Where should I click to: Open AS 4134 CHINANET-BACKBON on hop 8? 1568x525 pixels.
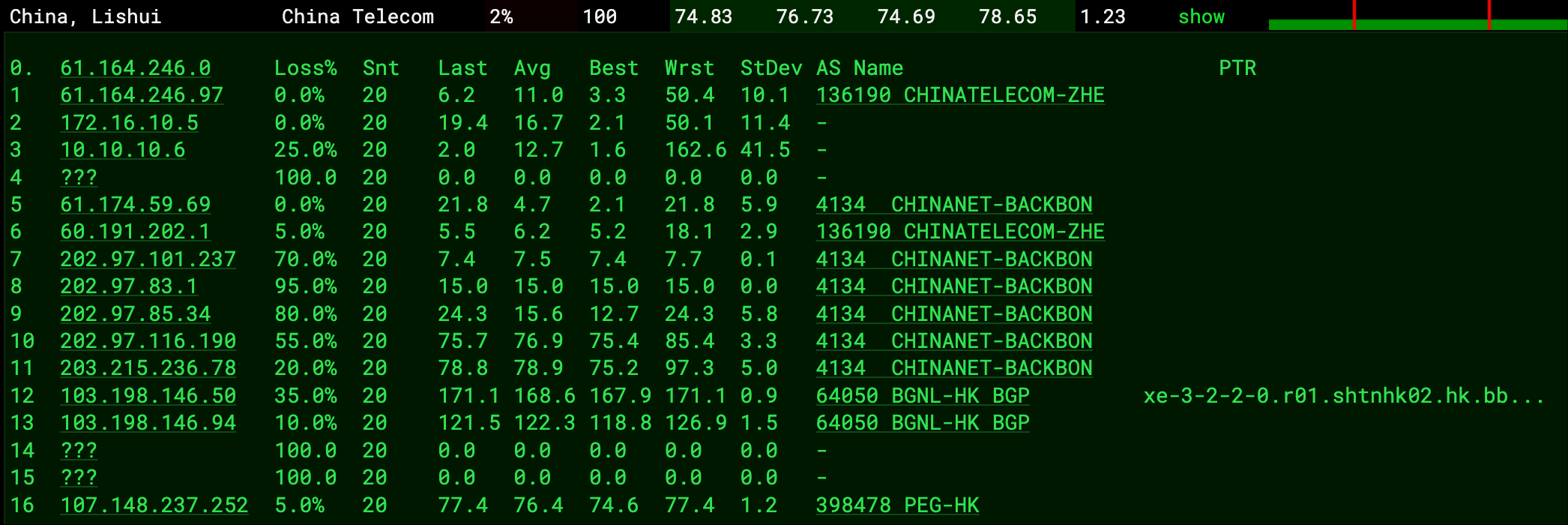coord(954,286)
